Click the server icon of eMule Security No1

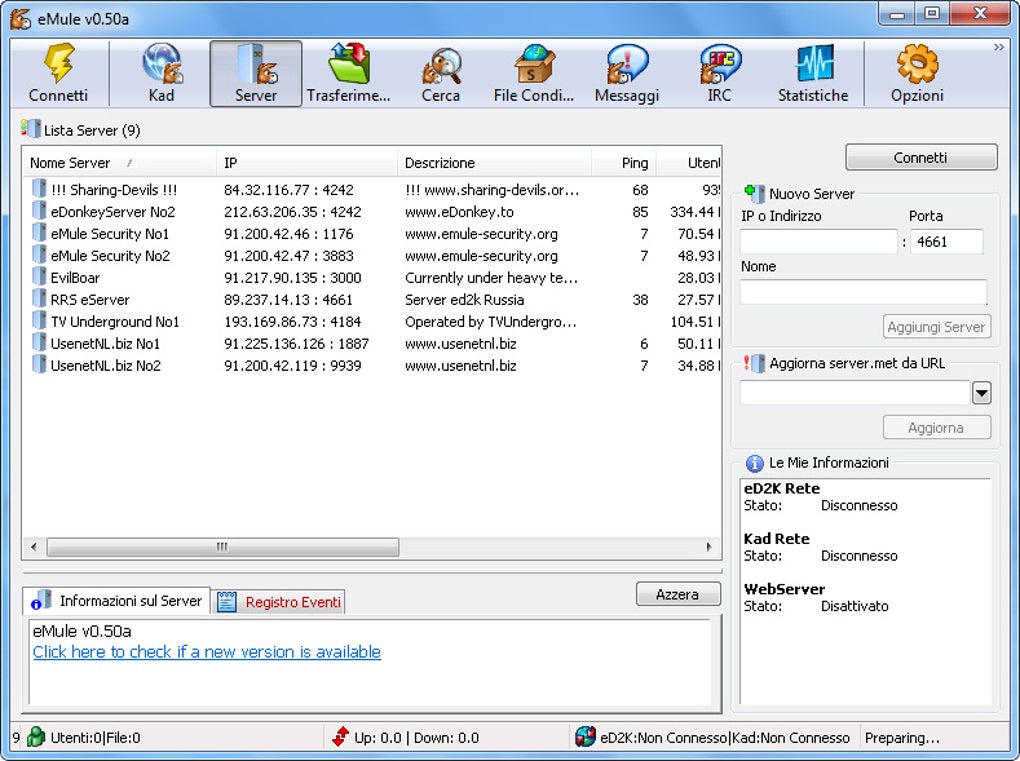pyautogui.click(x=39, y=234)
